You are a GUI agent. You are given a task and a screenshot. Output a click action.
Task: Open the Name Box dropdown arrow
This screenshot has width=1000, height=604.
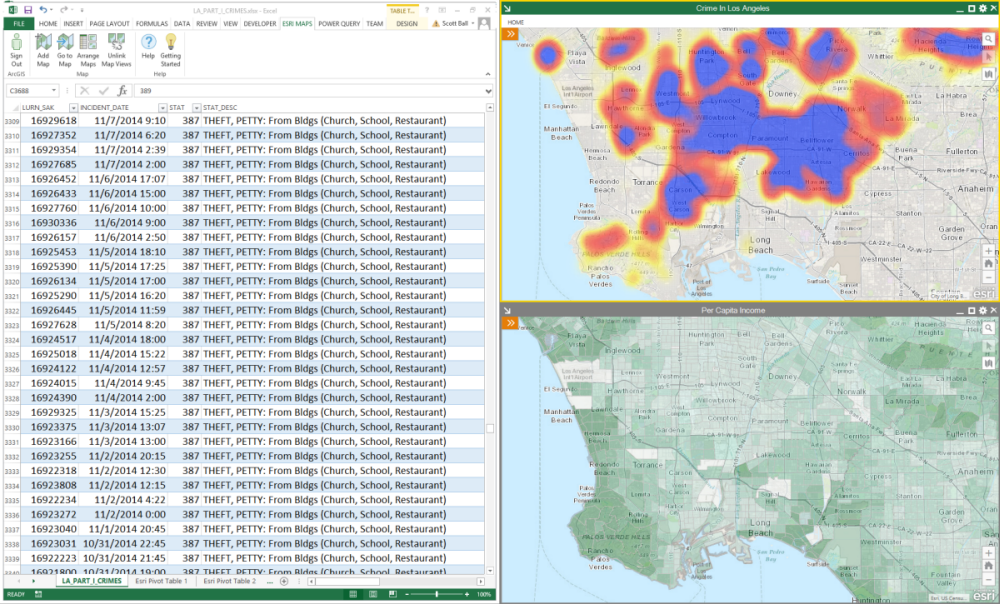[x=54, y=91]
